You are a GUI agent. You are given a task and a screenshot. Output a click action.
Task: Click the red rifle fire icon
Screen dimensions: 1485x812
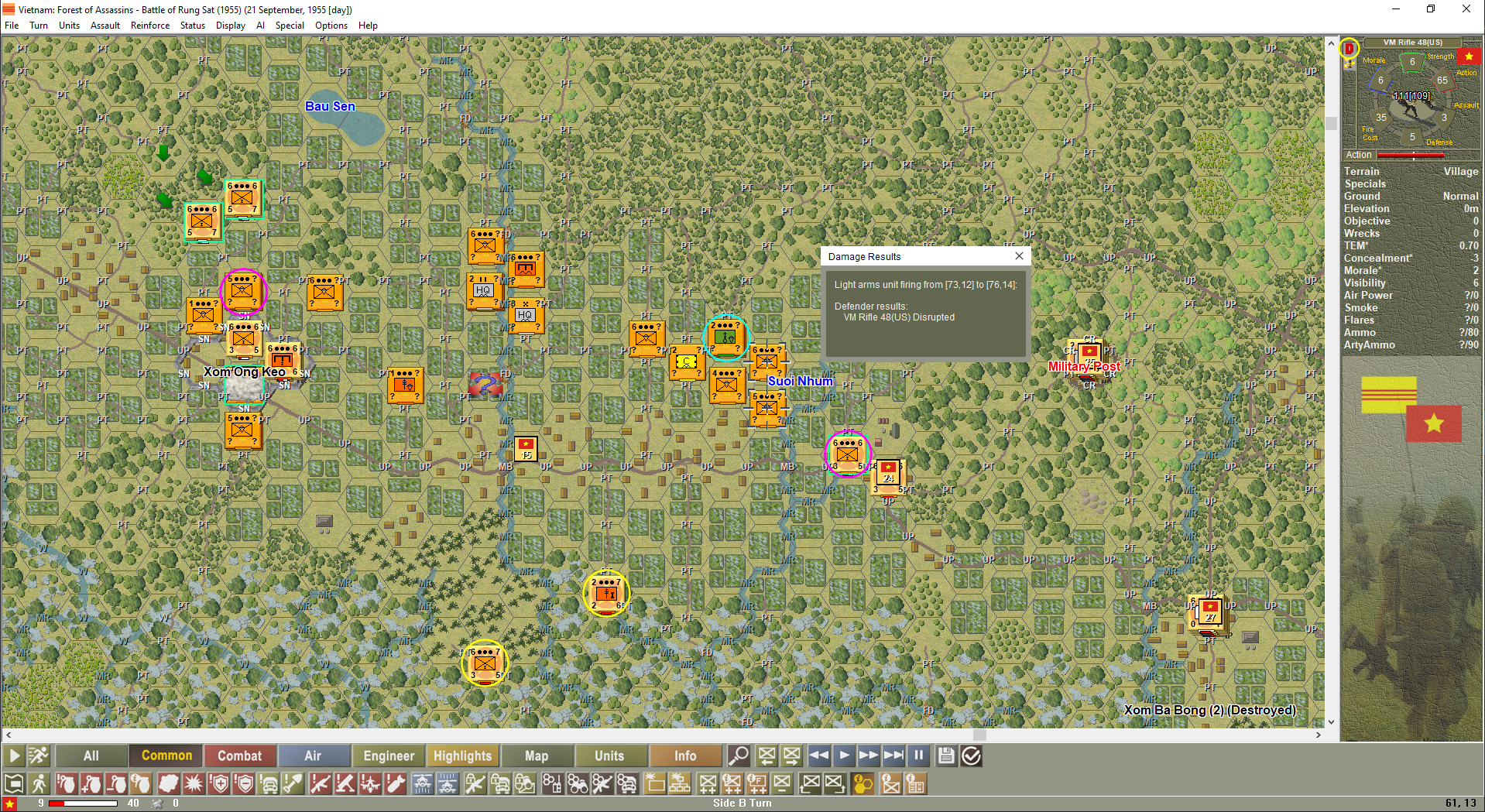319,784
